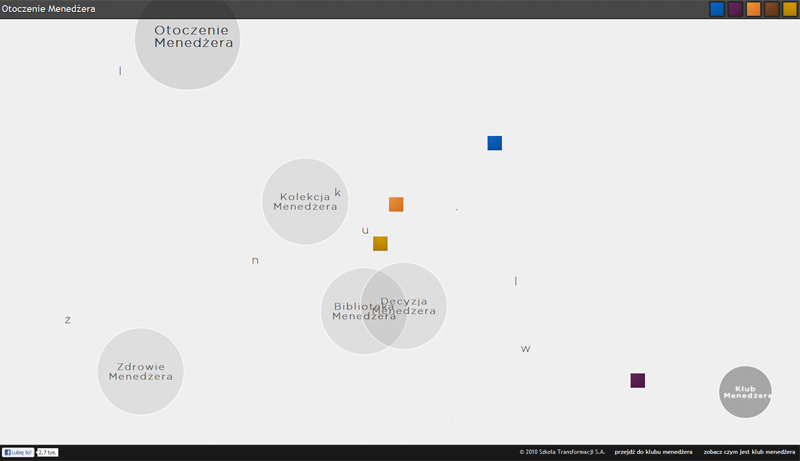800x461 pixels.
Task: Click the blue square in the top bar
Action: tap(717, 9)
